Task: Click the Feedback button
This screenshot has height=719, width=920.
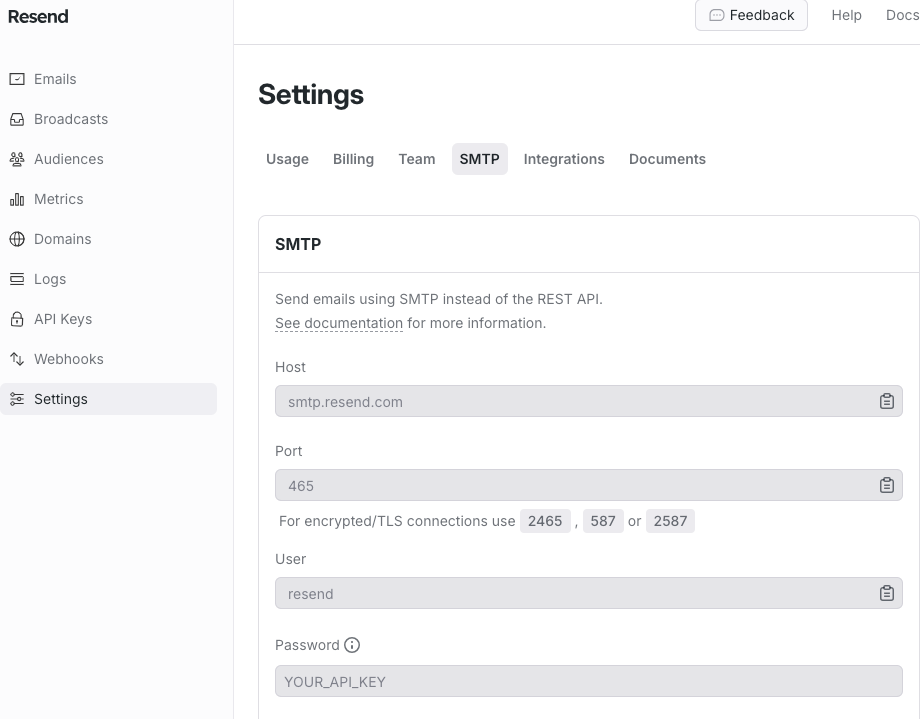Action: pos(751,15)
